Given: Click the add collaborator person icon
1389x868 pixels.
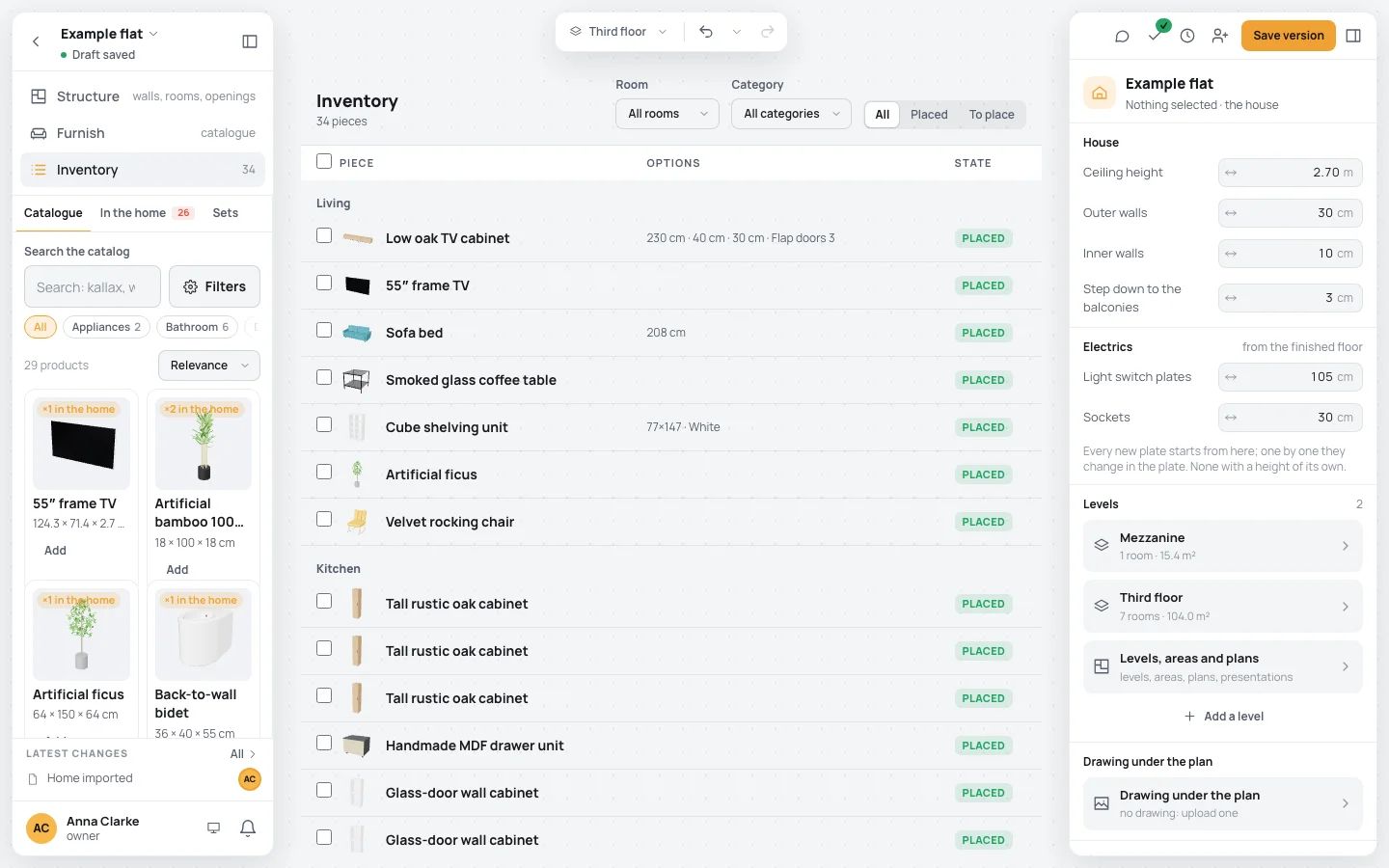Looking at the screenshot, I should pos(1220,36).
